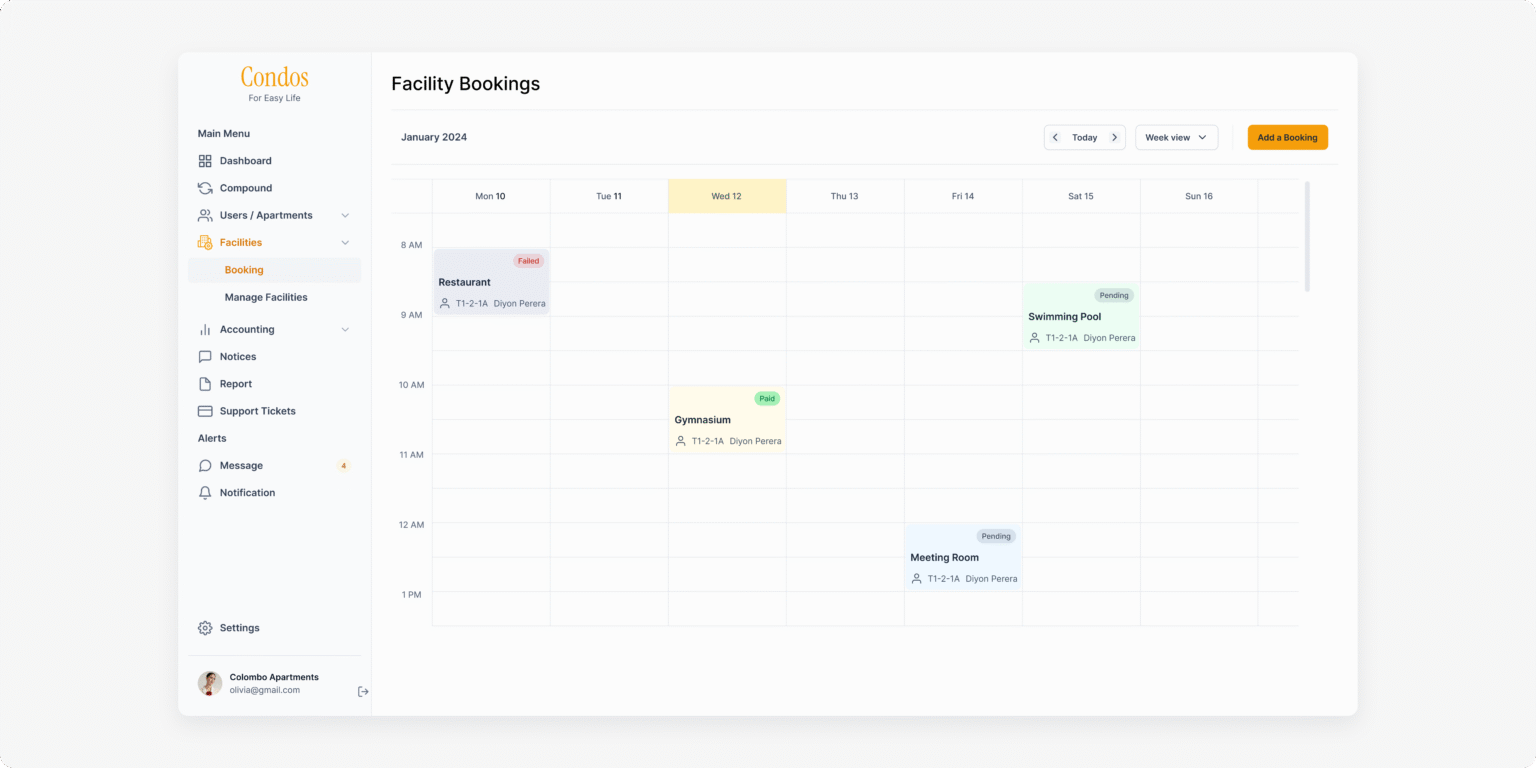
Task: Go to next week with right arrow
Action: pyautogui.click(x=1114, y=138)
